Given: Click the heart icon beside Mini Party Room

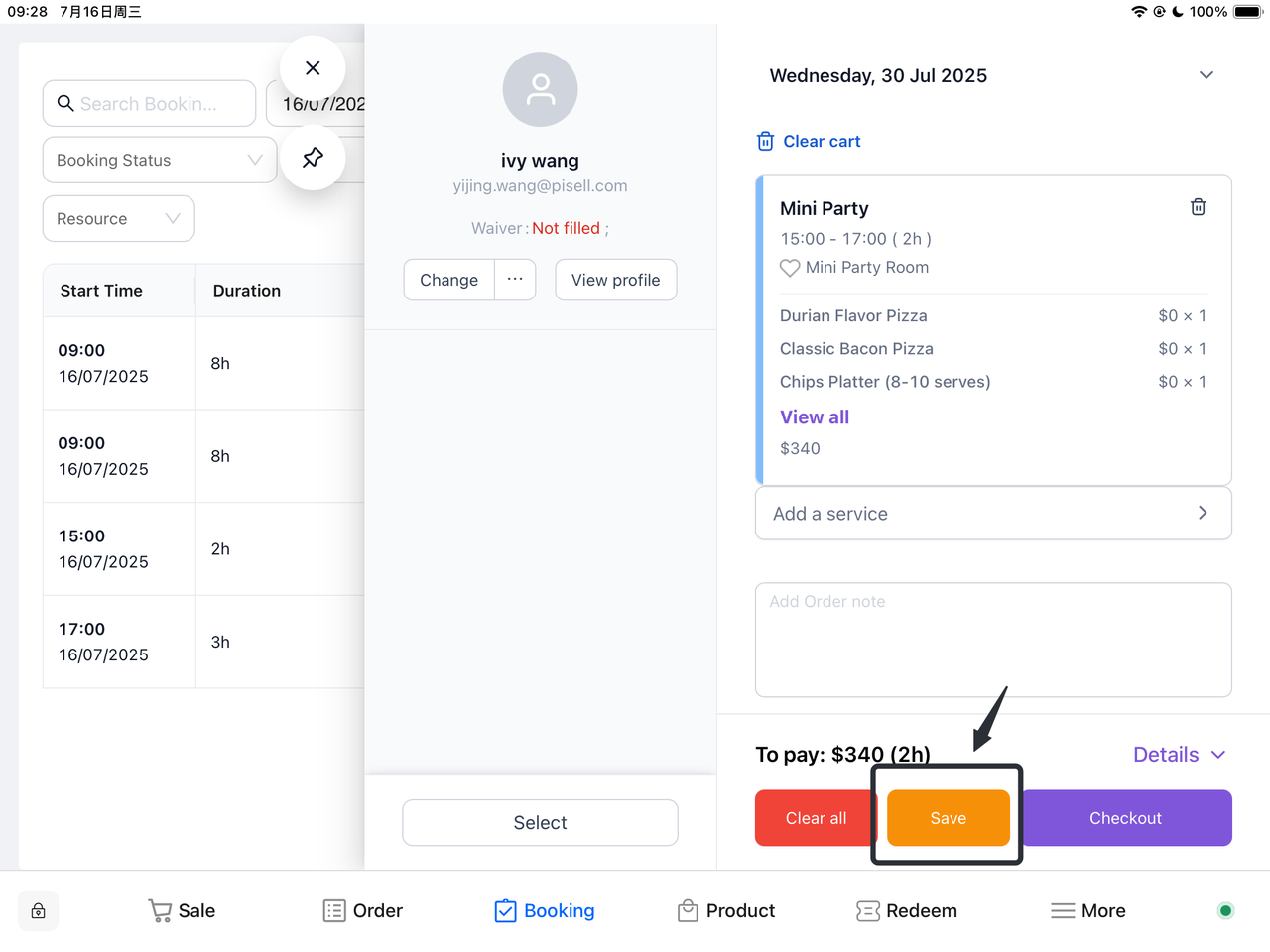Looking at the screenshot, I should point(790,268).
